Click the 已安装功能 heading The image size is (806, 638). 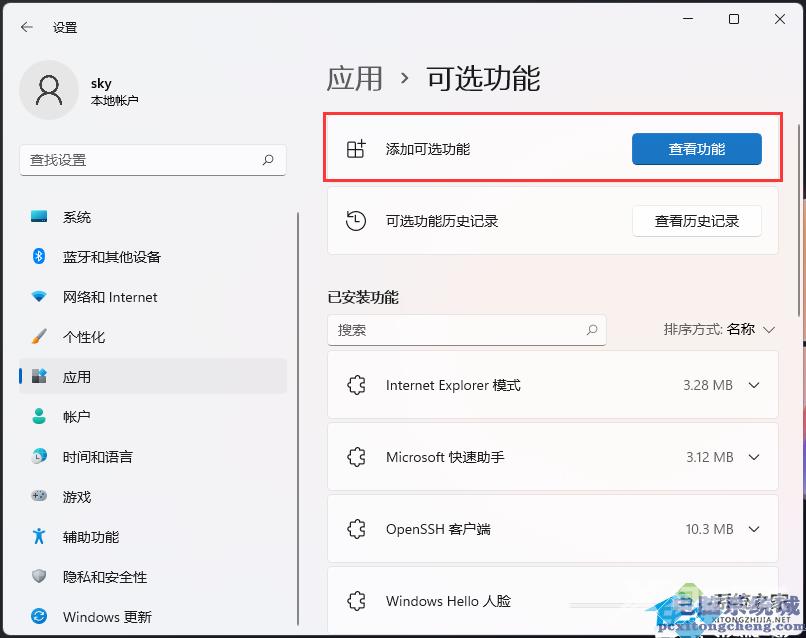click(x=363, y=297)
